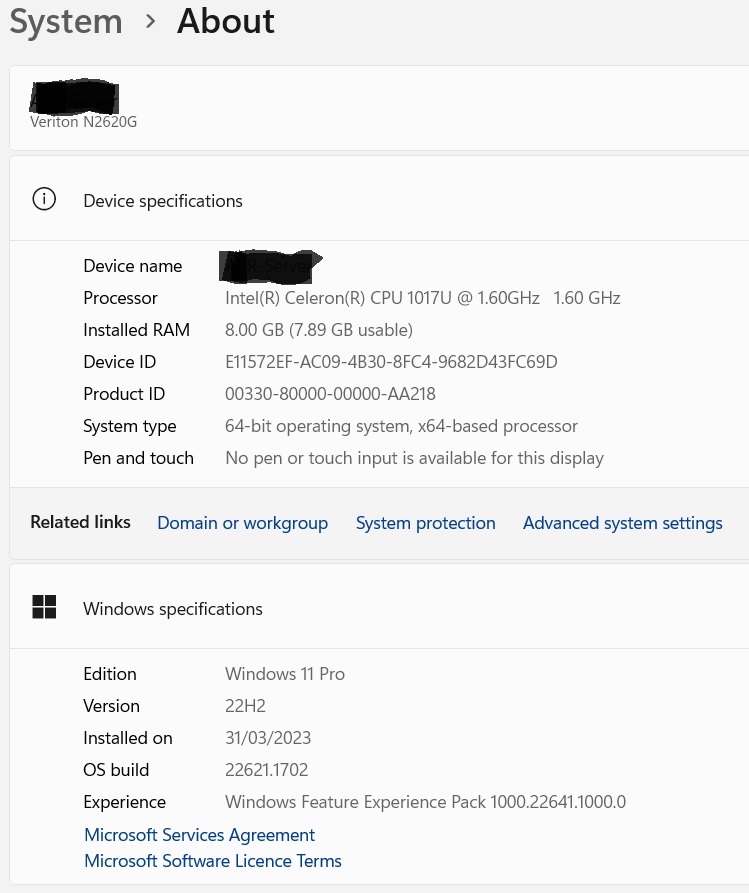Click the System type label
Viewport: 749px width, 893px height.
coord(130,426)
